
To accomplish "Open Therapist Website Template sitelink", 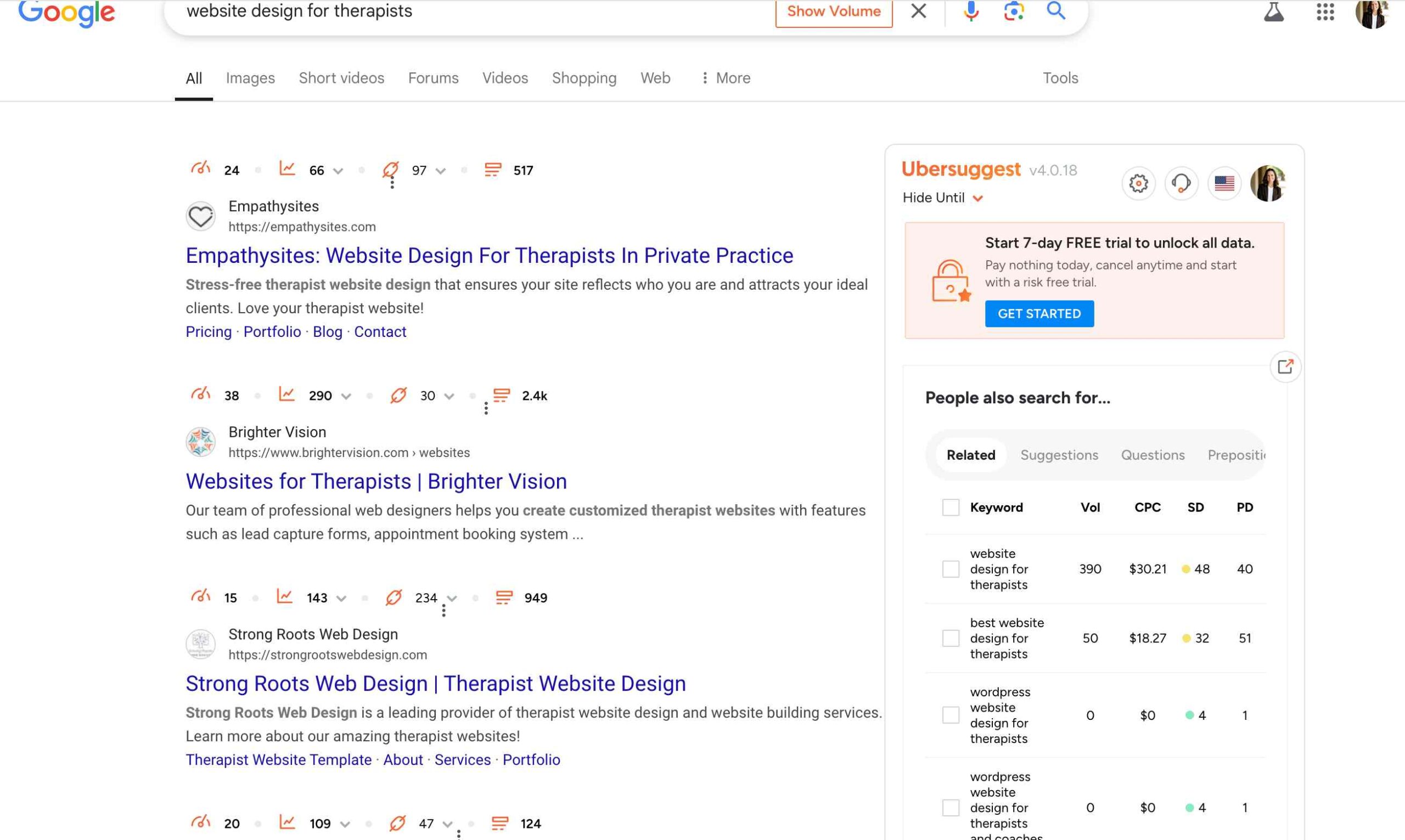I will tap(278, 760).
